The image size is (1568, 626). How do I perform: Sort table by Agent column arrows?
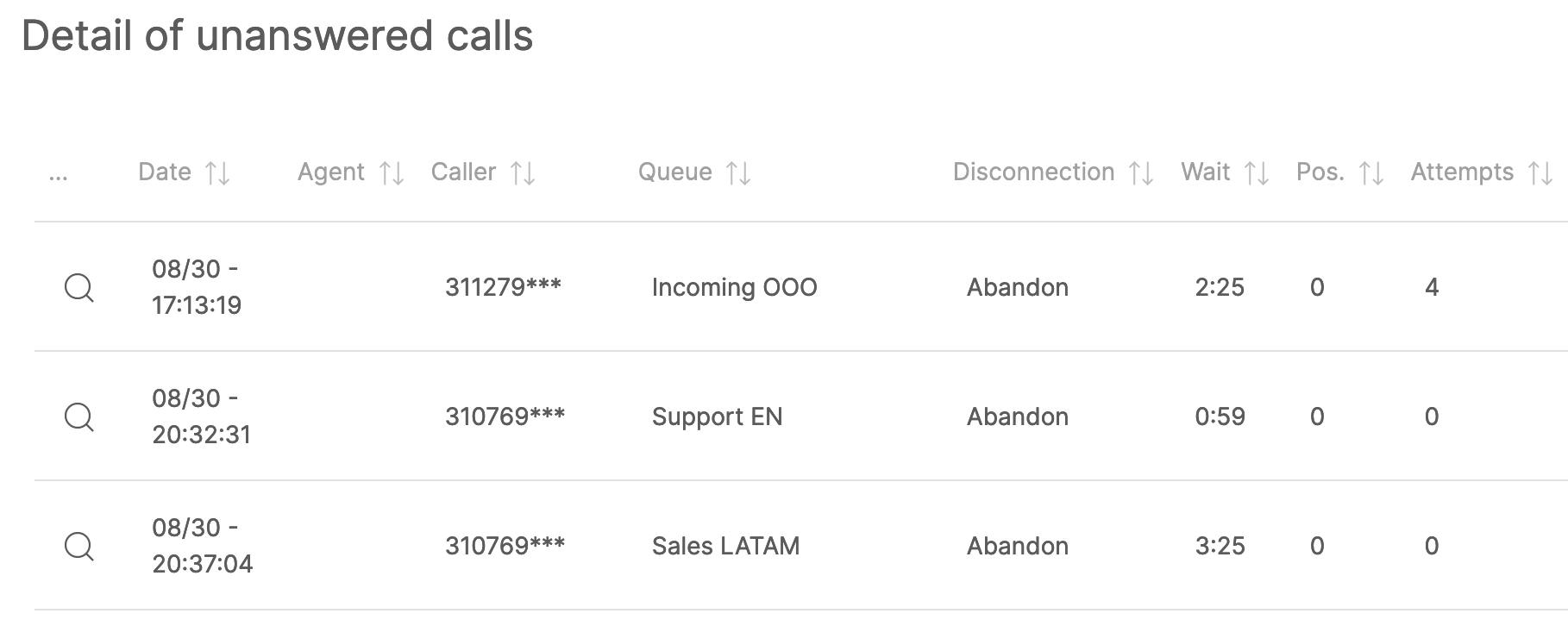click(x=392, y=173)
